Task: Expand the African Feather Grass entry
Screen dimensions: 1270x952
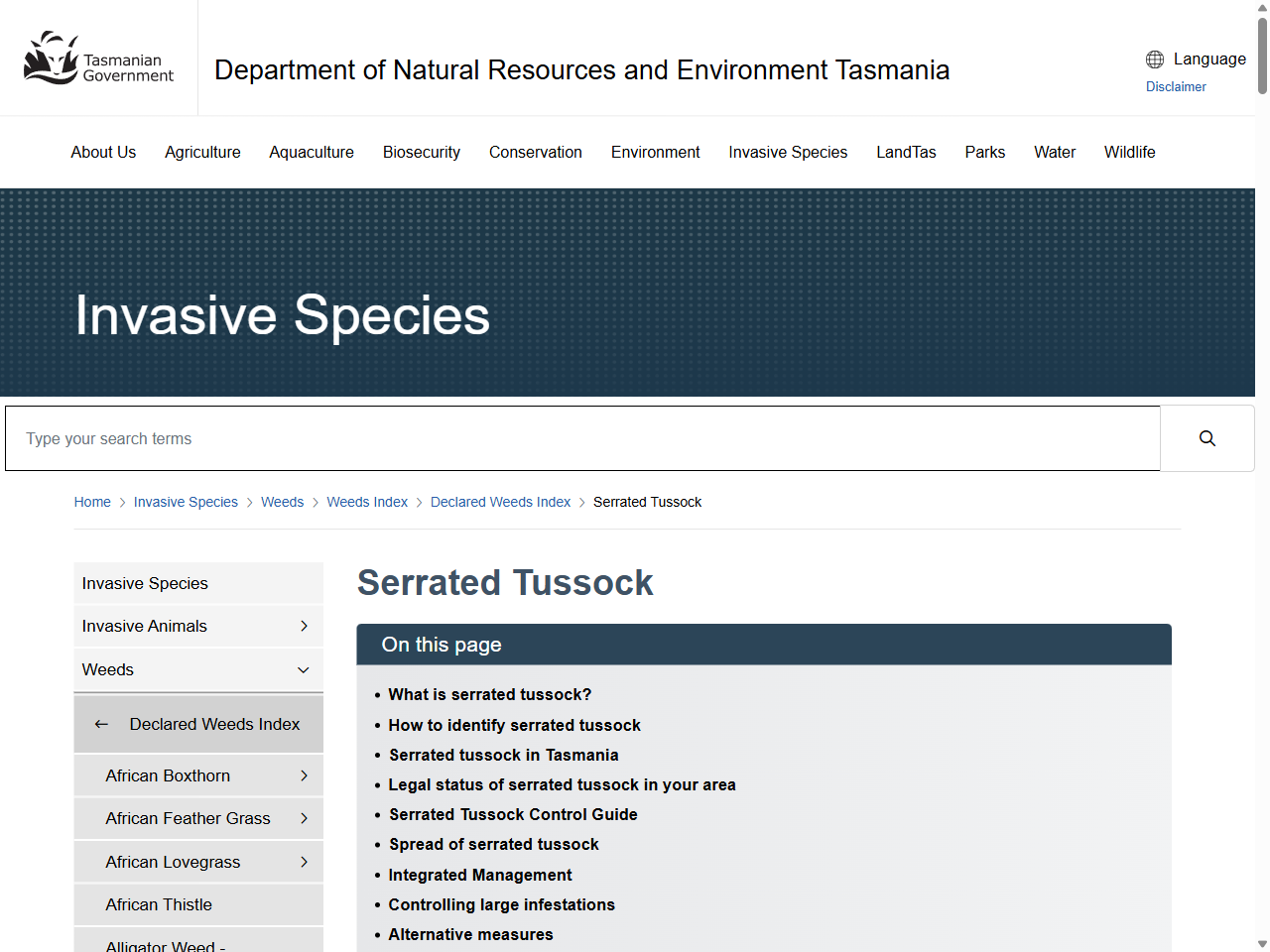Action: [x=304, y=818]
